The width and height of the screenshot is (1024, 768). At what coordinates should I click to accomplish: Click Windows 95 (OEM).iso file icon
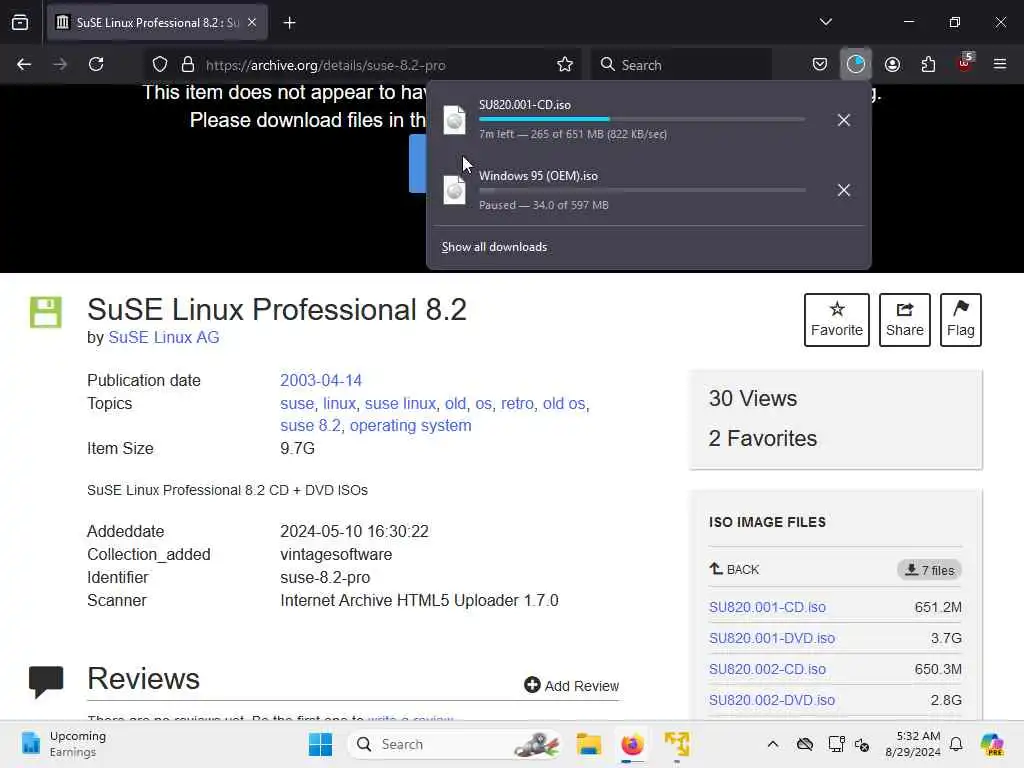[455, 190]
